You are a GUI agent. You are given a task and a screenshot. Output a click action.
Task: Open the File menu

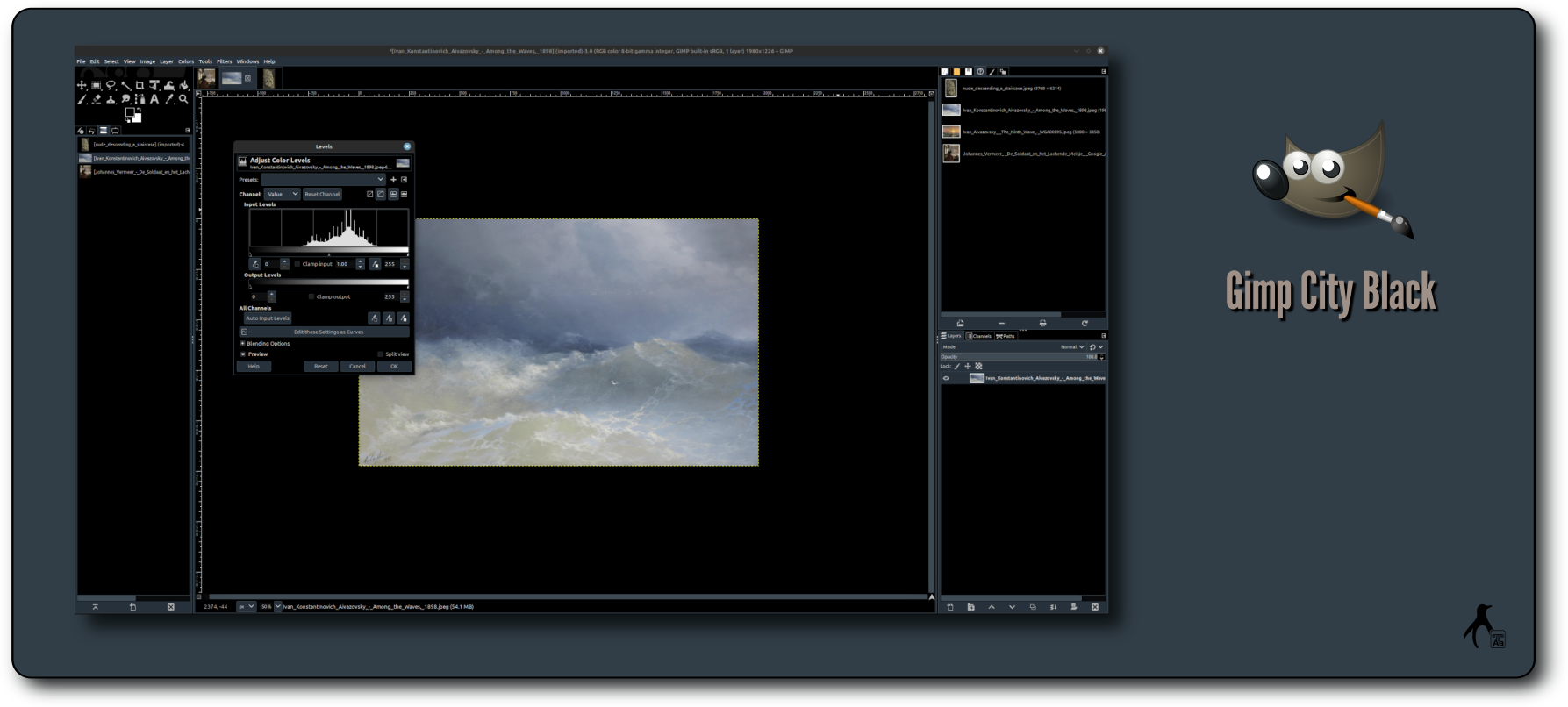[x=81, y=61]
